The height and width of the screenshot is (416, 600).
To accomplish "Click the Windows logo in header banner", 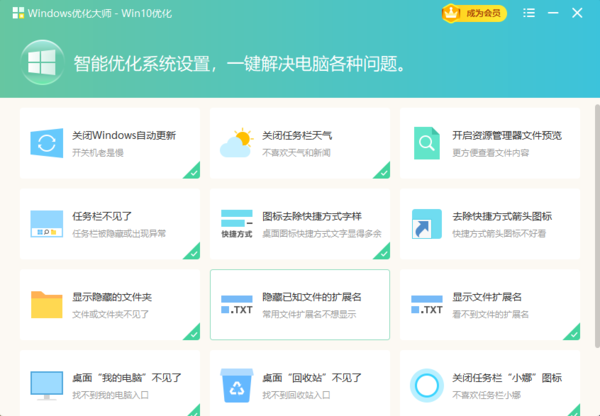I will coord(39,62).
